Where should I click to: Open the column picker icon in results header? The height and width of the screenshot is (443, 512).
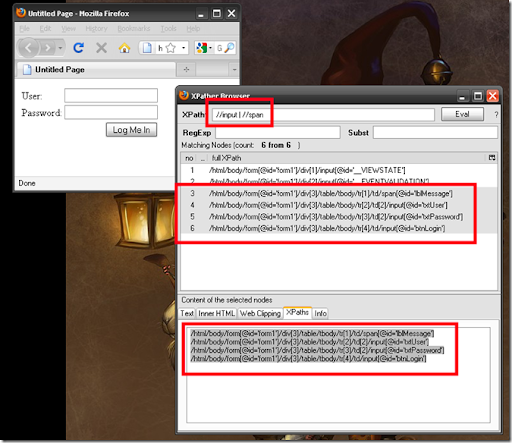(492, 158)
